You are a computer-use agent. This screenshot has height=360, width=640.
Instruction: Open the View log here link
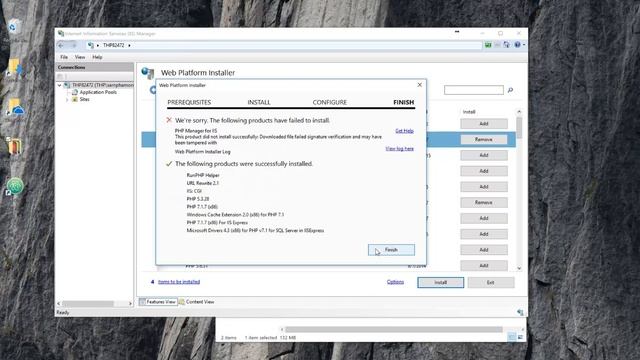click(399, 149)
